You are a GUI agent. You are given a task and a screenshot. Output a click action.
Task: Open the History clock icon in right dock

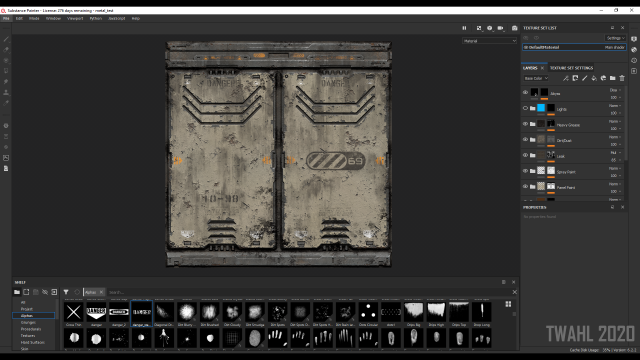point(634,60)
